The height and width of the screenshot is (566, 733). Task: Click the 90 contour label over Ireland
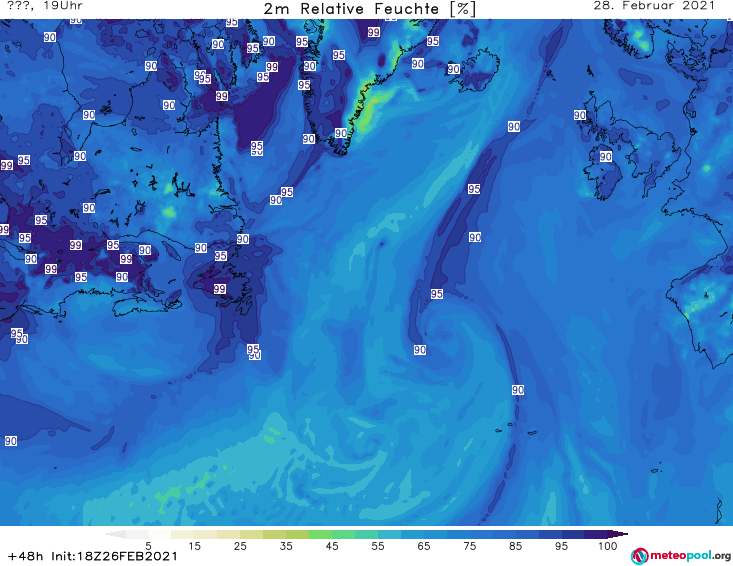pos(605,157)
